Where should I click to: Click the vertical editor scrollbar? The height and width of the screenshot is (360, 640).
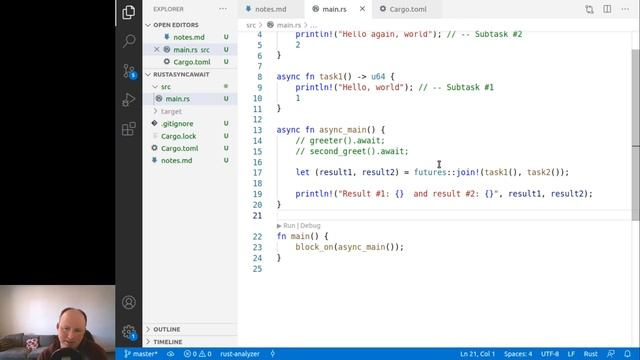tap(636, 135)
